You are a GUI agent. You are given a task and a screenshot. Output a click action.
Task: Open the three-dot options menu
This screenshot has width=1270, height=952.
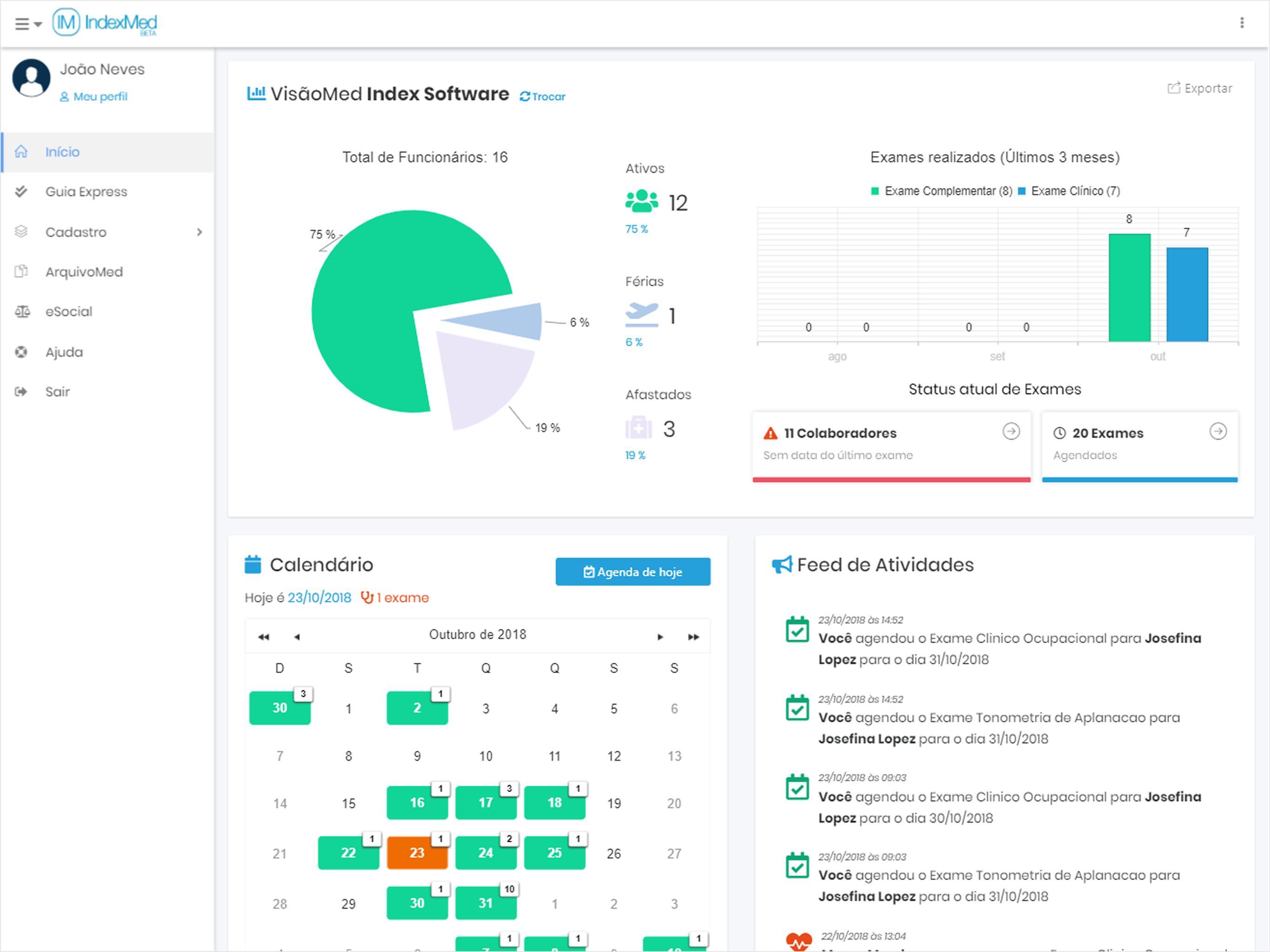(1241, 22)
